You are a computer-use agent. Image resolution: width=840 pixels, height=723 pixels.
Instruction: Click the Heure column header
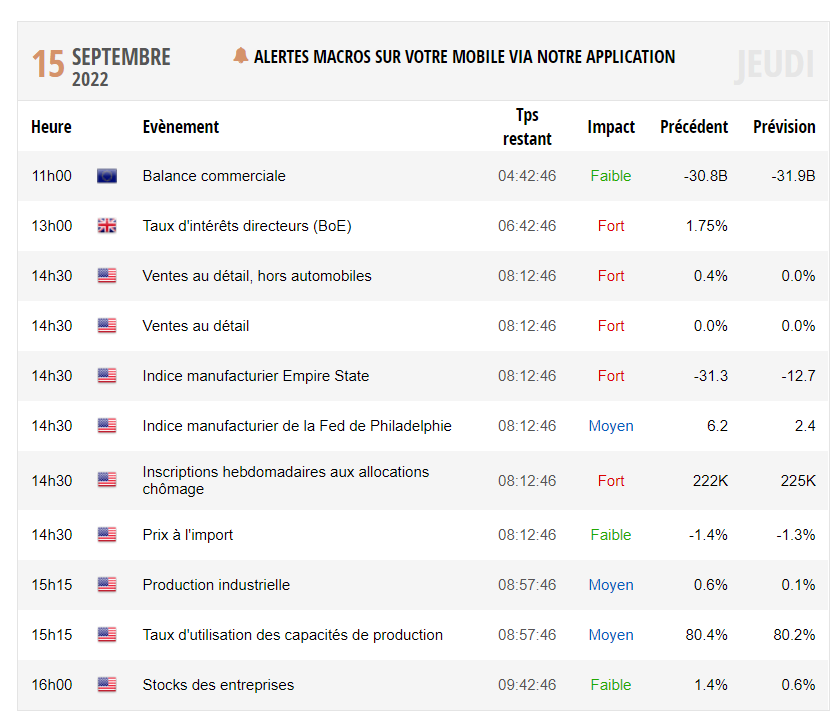click(51, 127)
